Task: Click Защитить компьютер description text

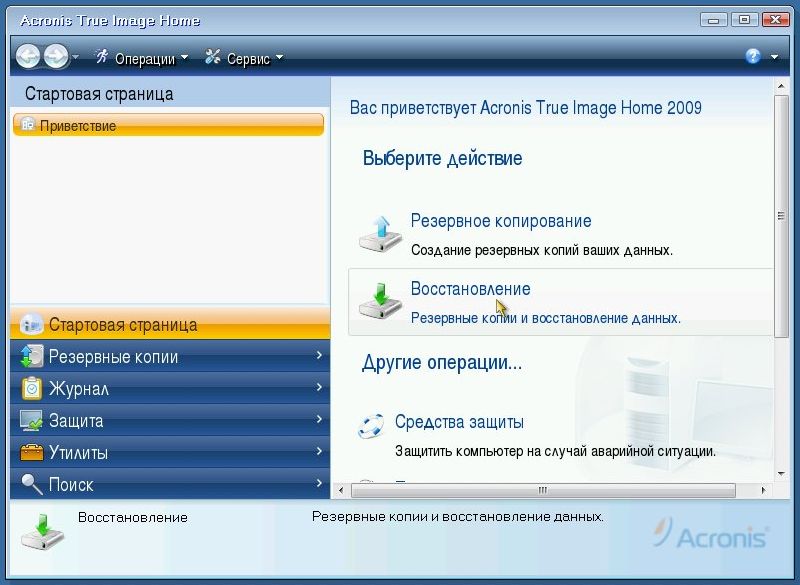Action: 555,451
